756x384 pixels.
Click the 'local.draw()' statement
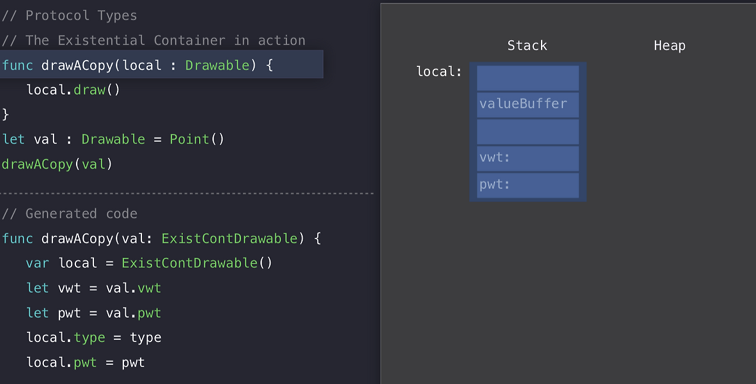pos(73,90)
